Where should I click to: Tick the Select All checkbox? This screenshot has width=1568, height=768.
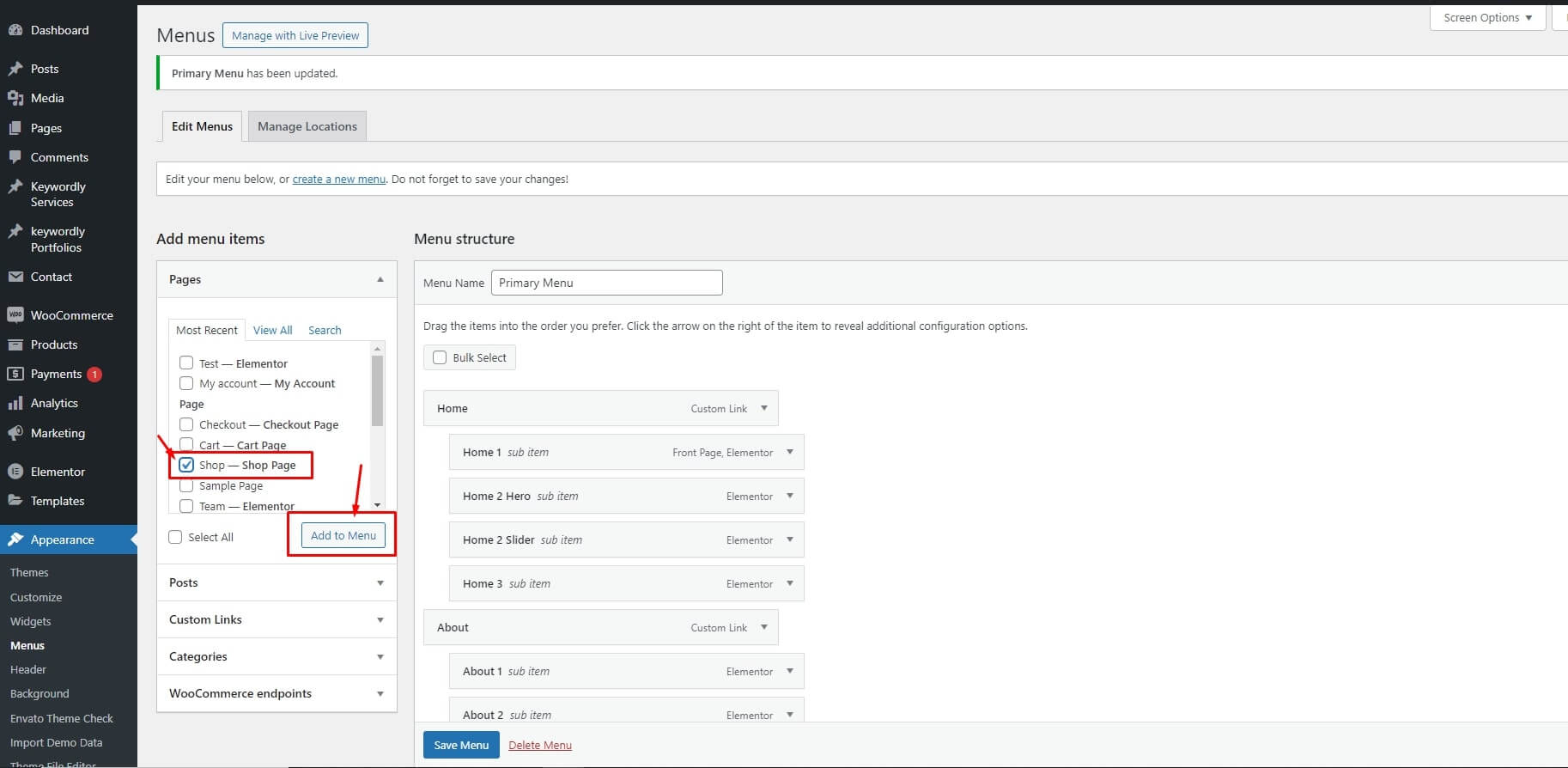click(x=175, y=537)
